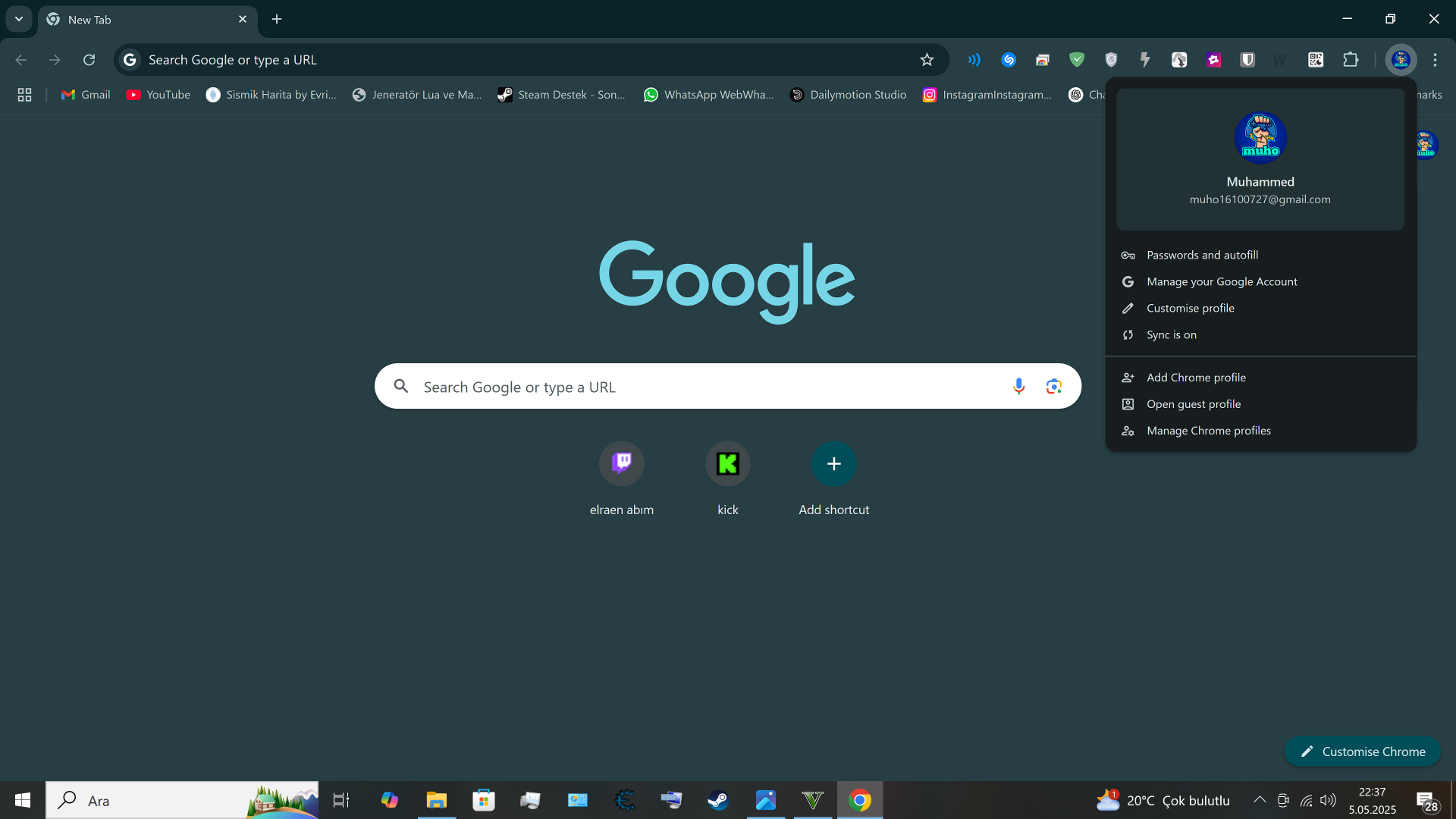Click the voice search microphone icon
The width and height of the screenshot is (1456, 819).
(1018, 387)
